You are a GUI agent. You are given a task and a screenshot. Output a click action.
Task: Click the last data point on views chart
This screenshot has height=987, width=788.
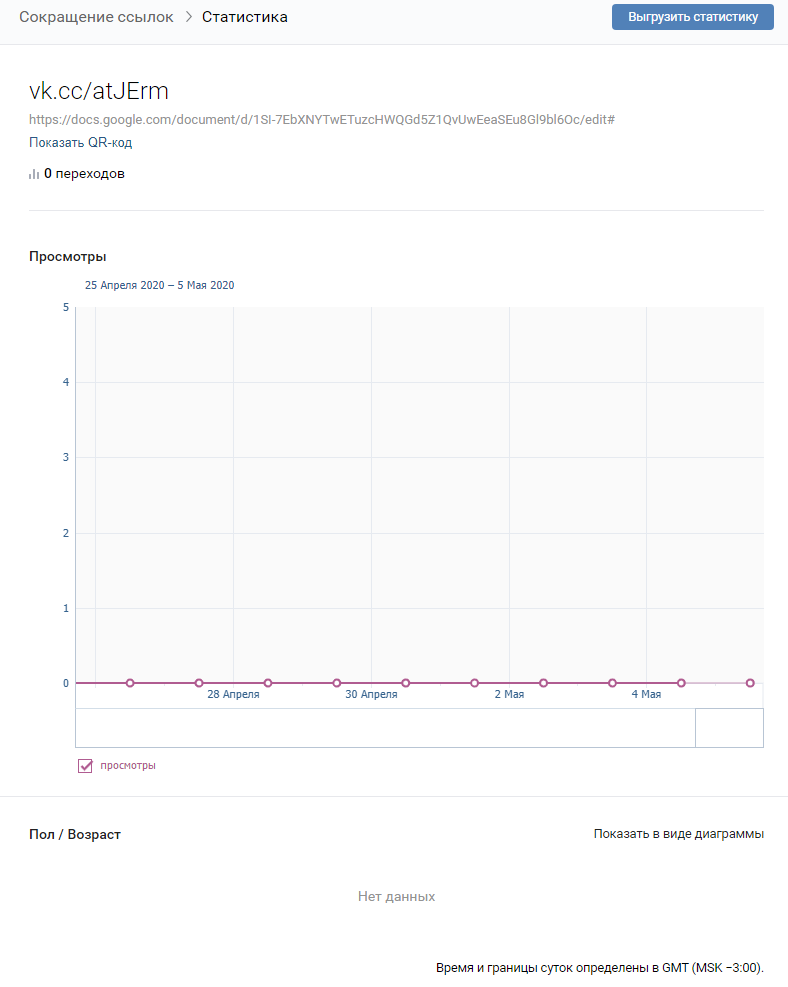pos(750,683)
